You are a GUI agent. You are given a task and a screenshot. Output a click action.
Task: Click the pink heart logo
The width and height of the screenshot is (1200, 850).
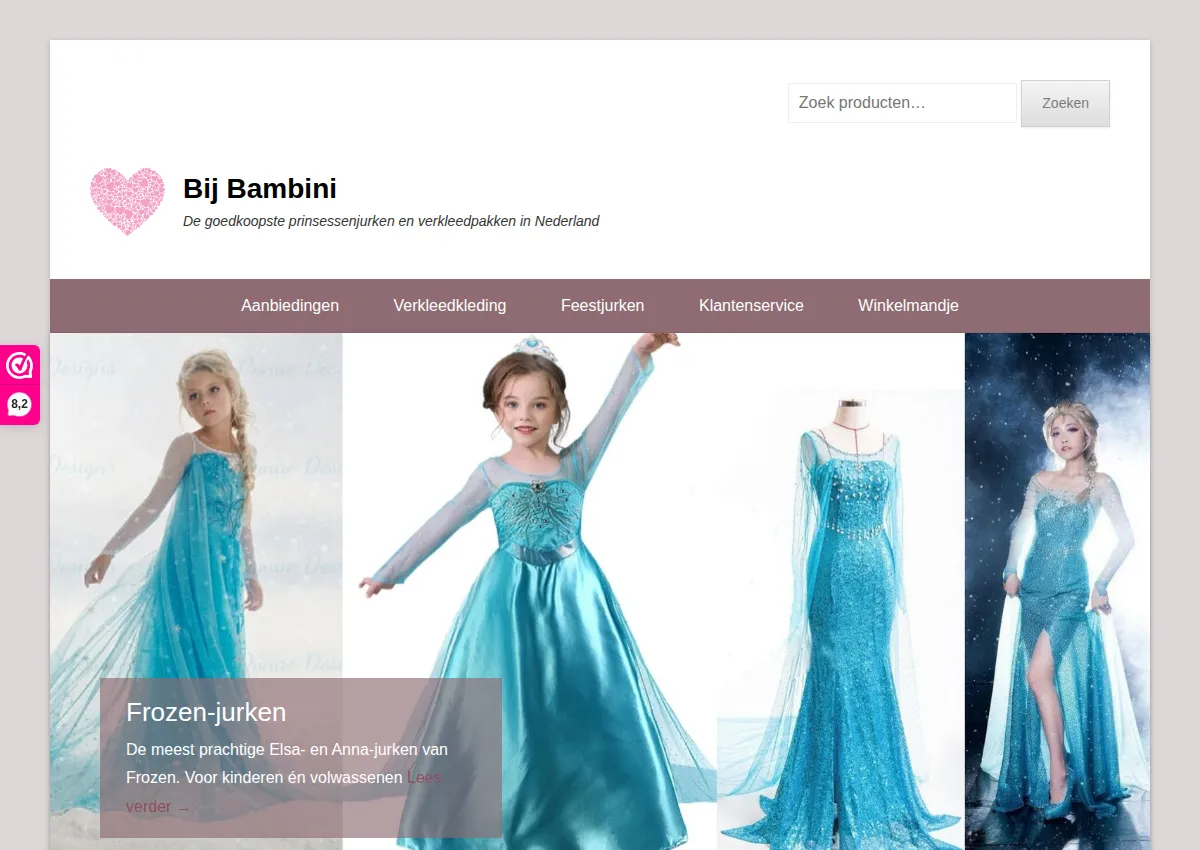127,201
